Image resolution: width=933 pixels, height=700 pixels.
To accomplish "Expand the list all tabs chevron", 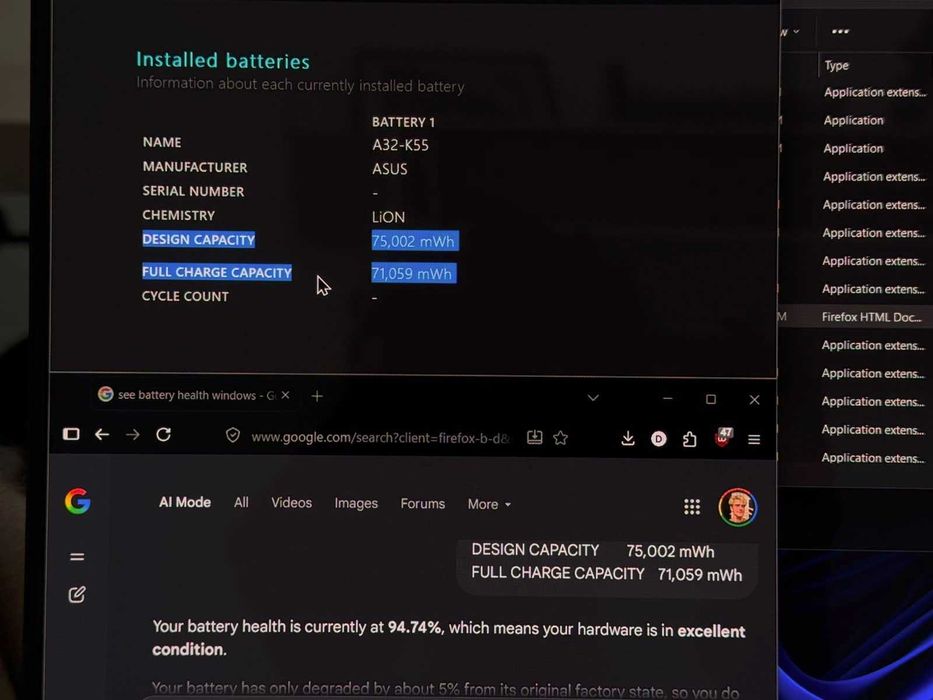I will pyautogui.click(x=593, y=398).
